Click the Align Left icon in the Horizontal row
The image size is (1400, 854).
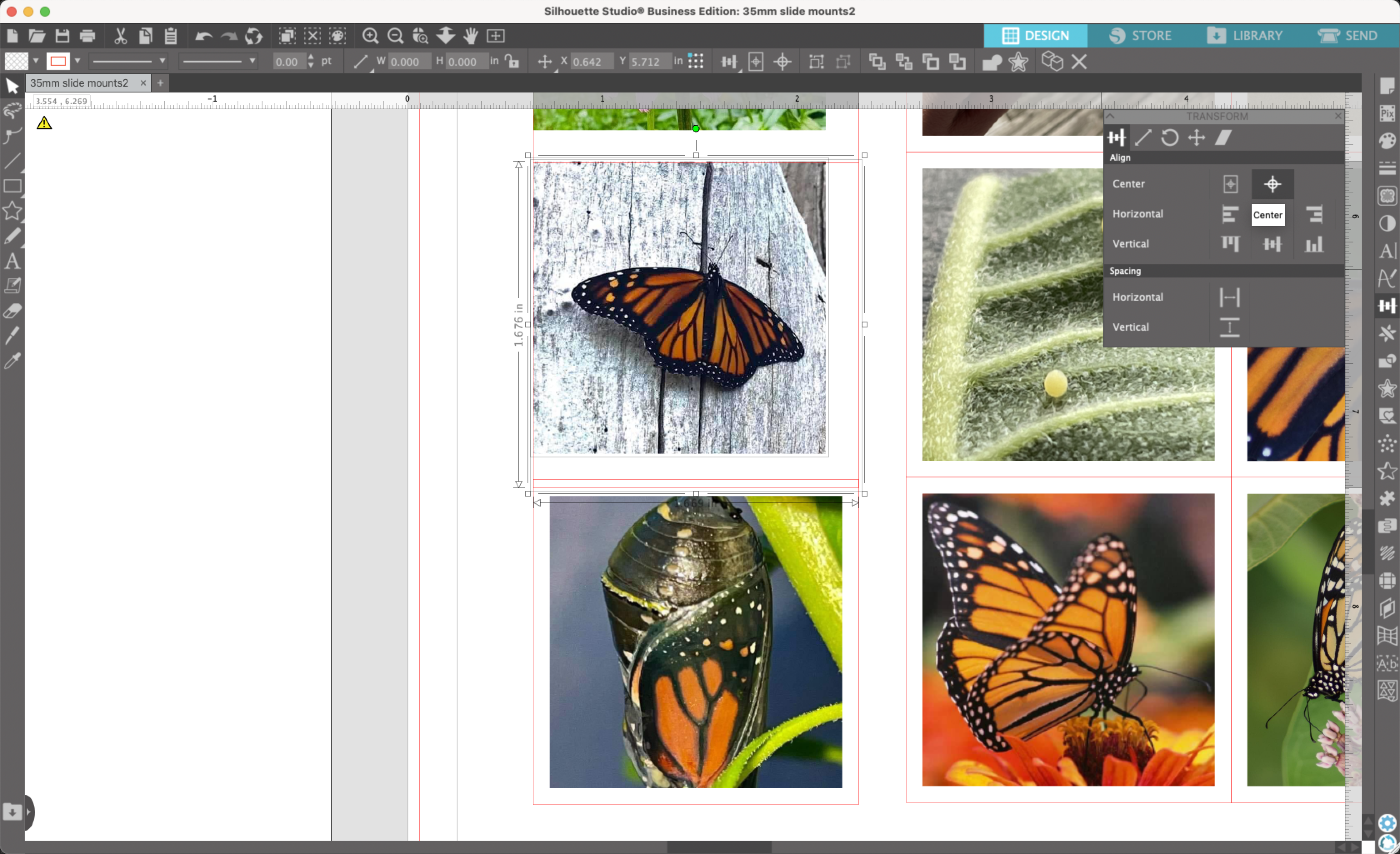(x=1230, y=214)
